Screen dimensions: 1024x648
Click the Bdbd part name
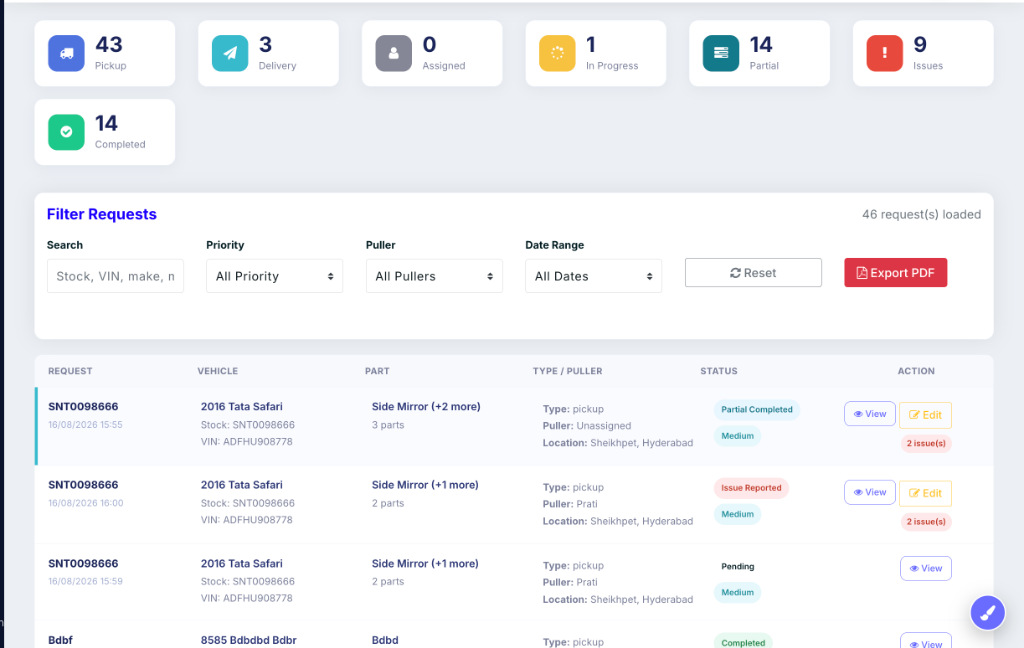(385, 640)
